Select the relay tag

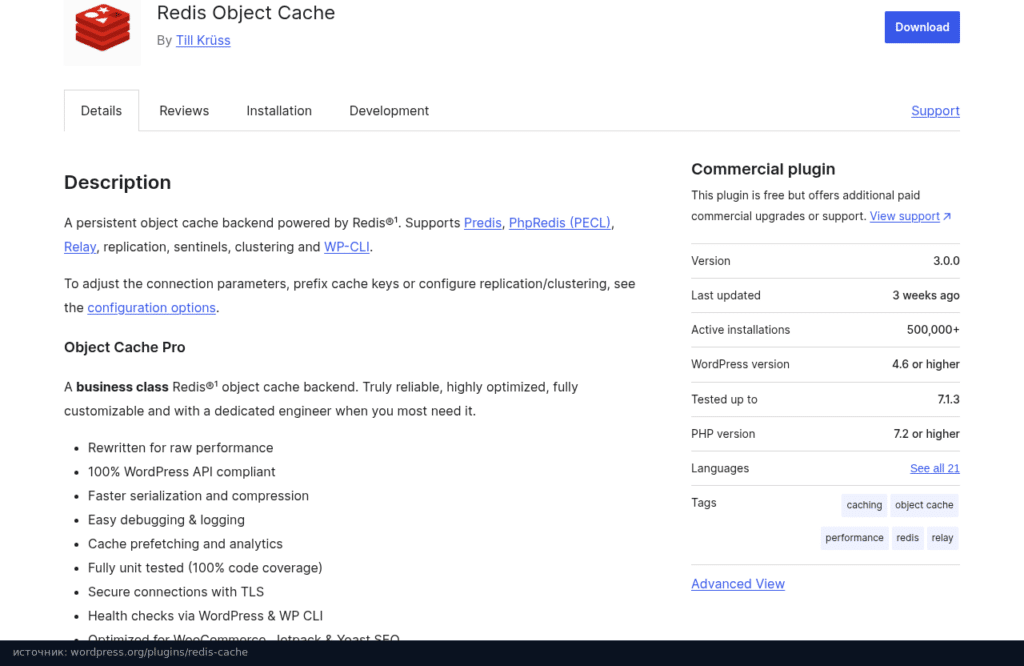pyautogui.click(x=942, y=538)
